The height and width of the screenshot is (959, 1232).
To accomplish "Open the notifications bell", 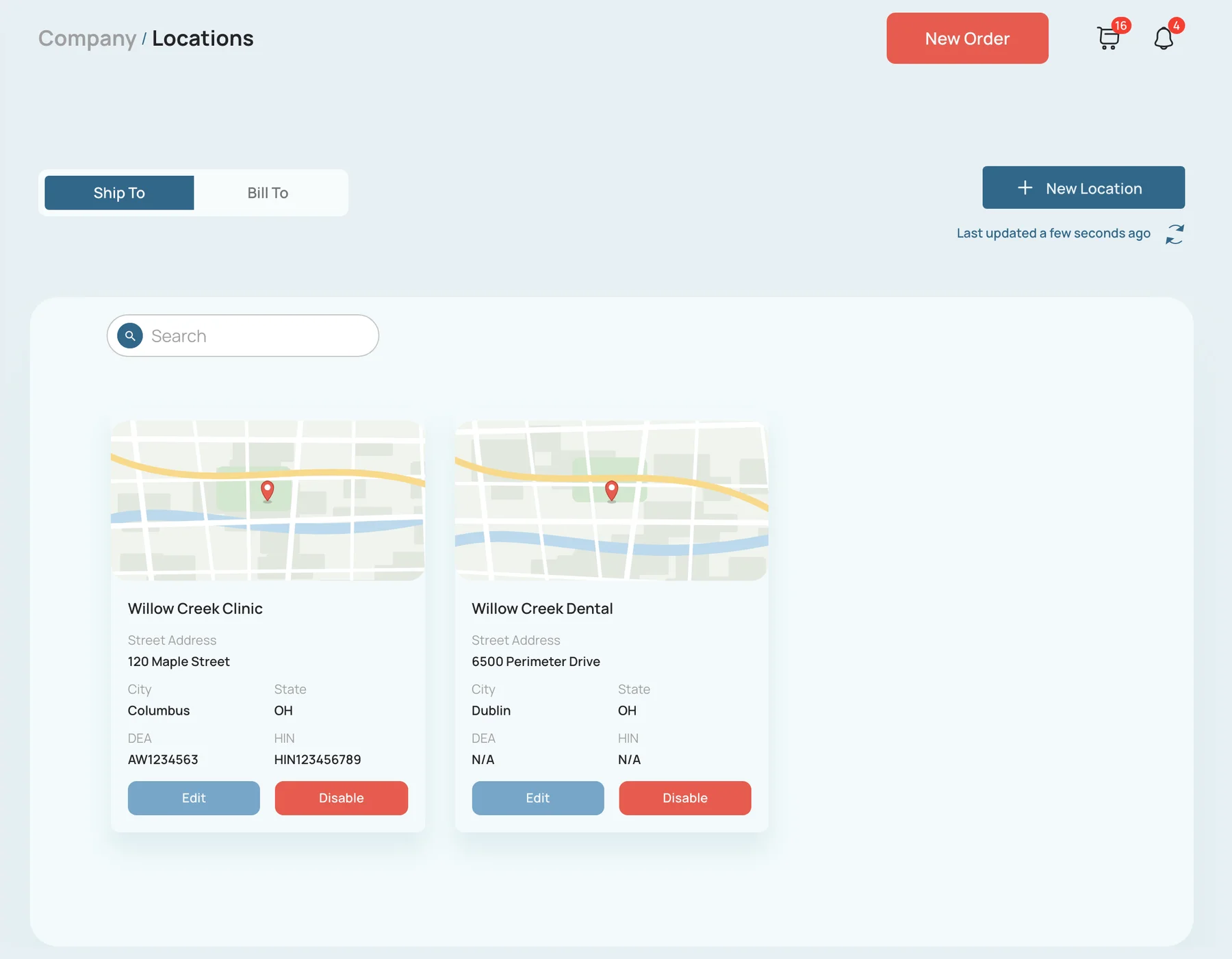I will pyautogui.click(x=1164, y=38).
